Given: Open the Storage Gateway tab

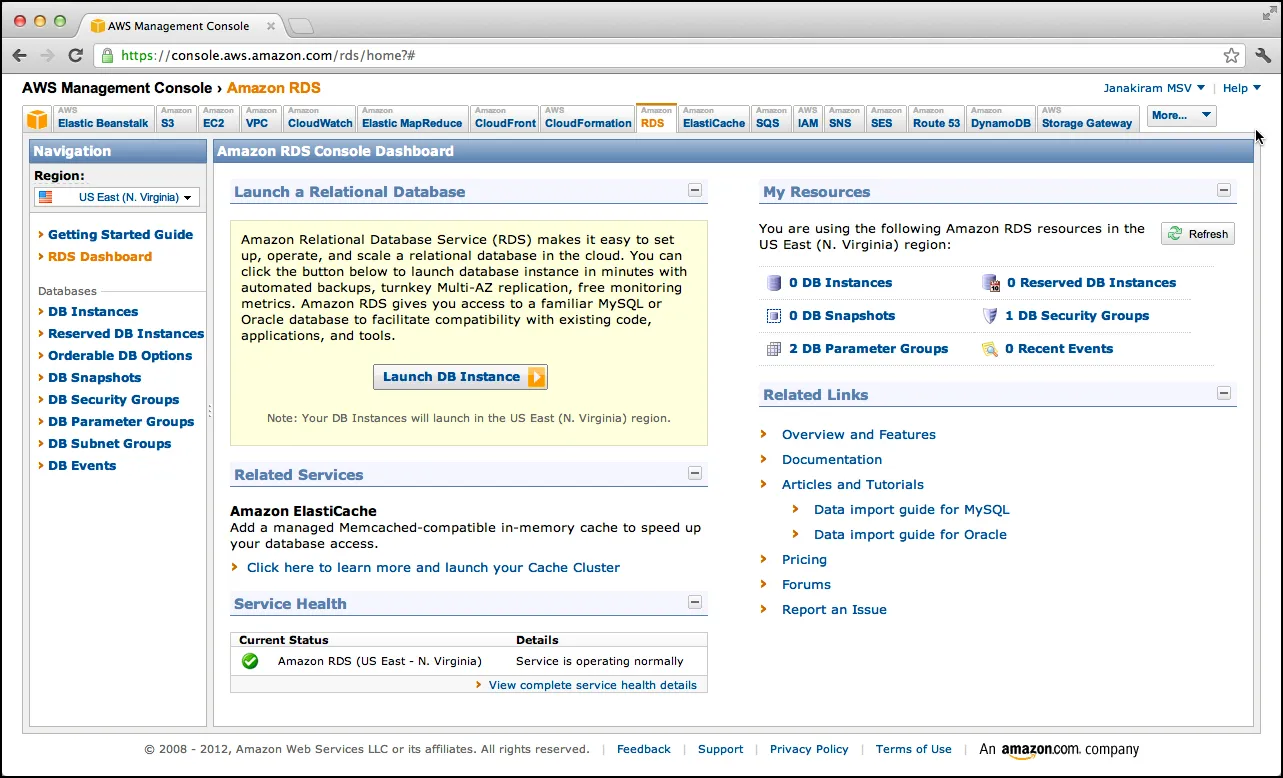Looking at the screenshot, I should pos(1088,119).
